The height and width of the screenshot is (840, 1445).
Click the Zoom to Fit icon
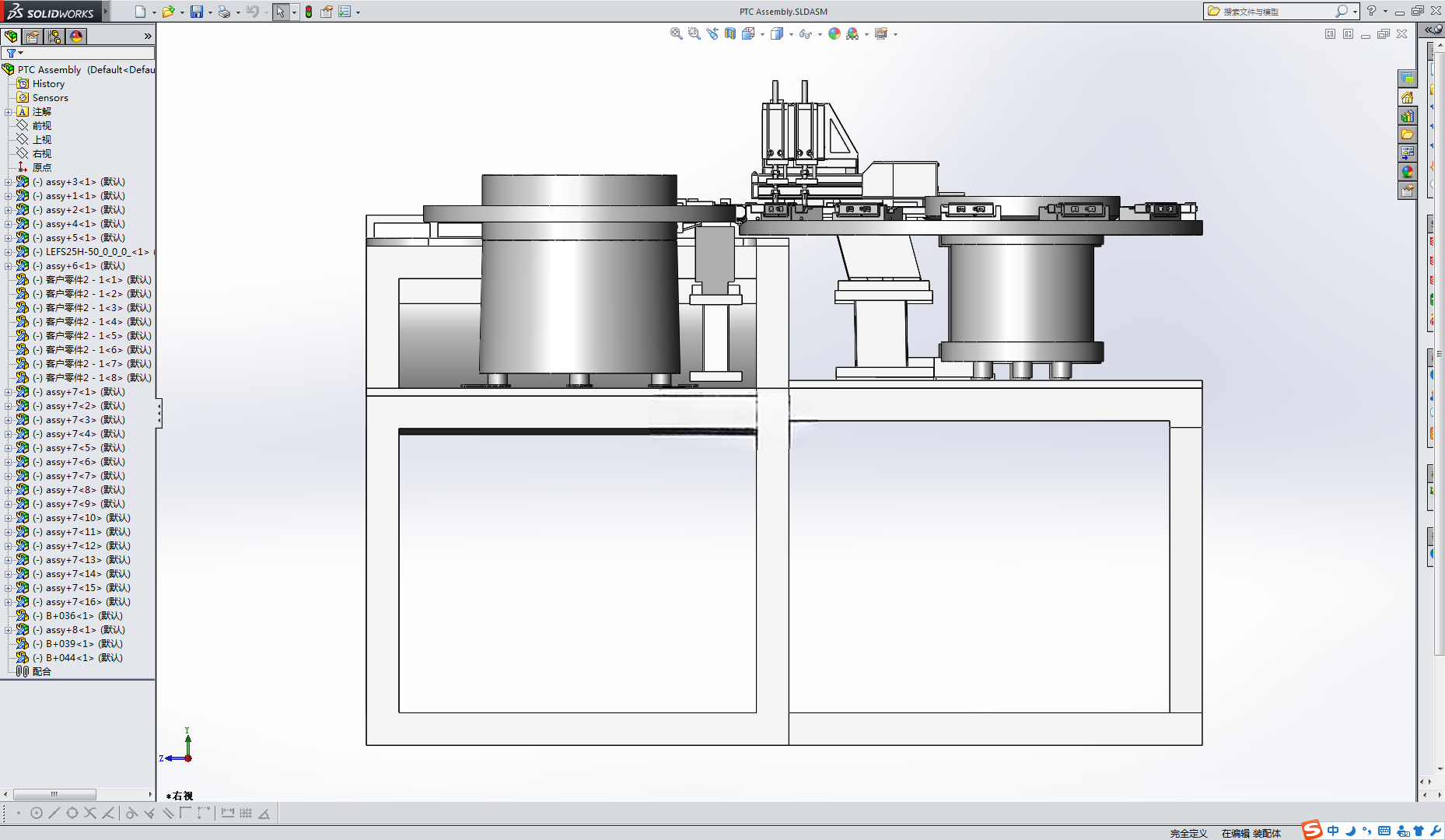(676, 33)
